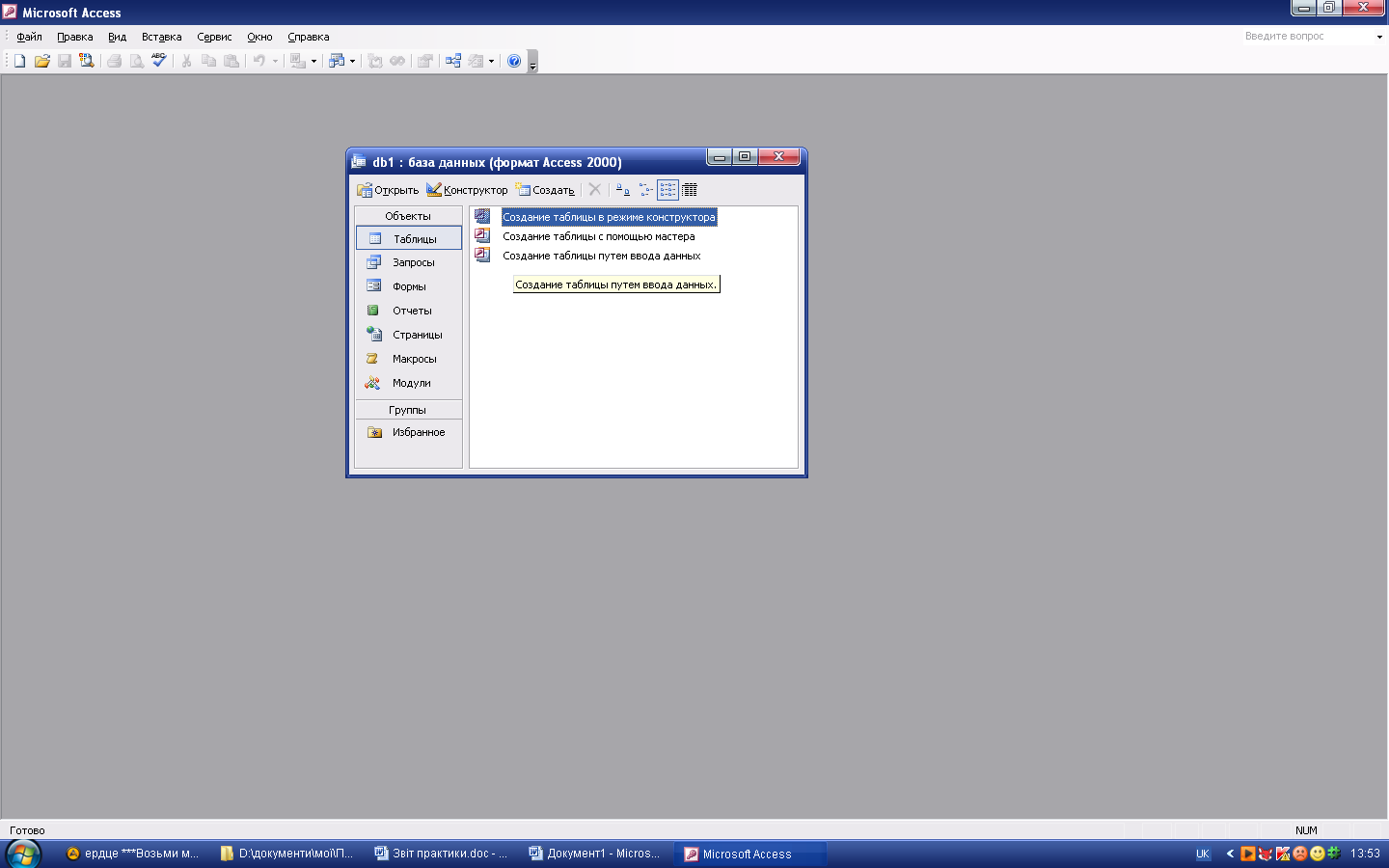Select Формы in objects list

409,286
